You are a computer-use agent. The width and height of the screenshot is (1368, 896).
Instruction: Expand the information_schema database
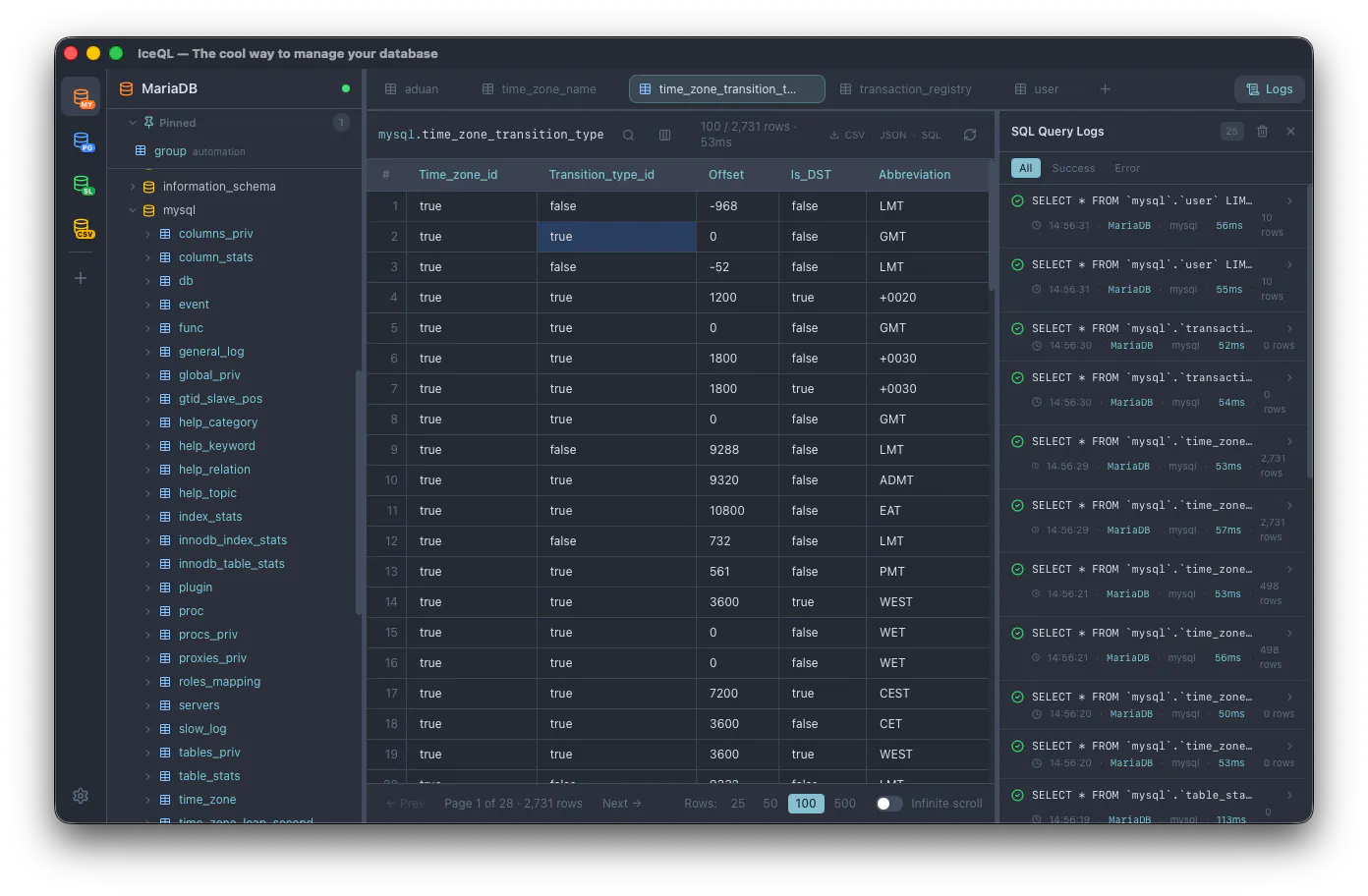coord(133,187)
